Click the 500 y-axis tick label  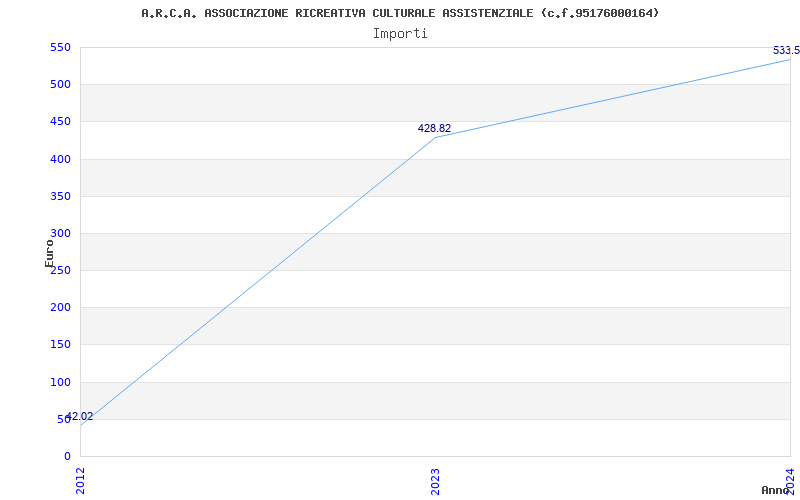point(60,85)
